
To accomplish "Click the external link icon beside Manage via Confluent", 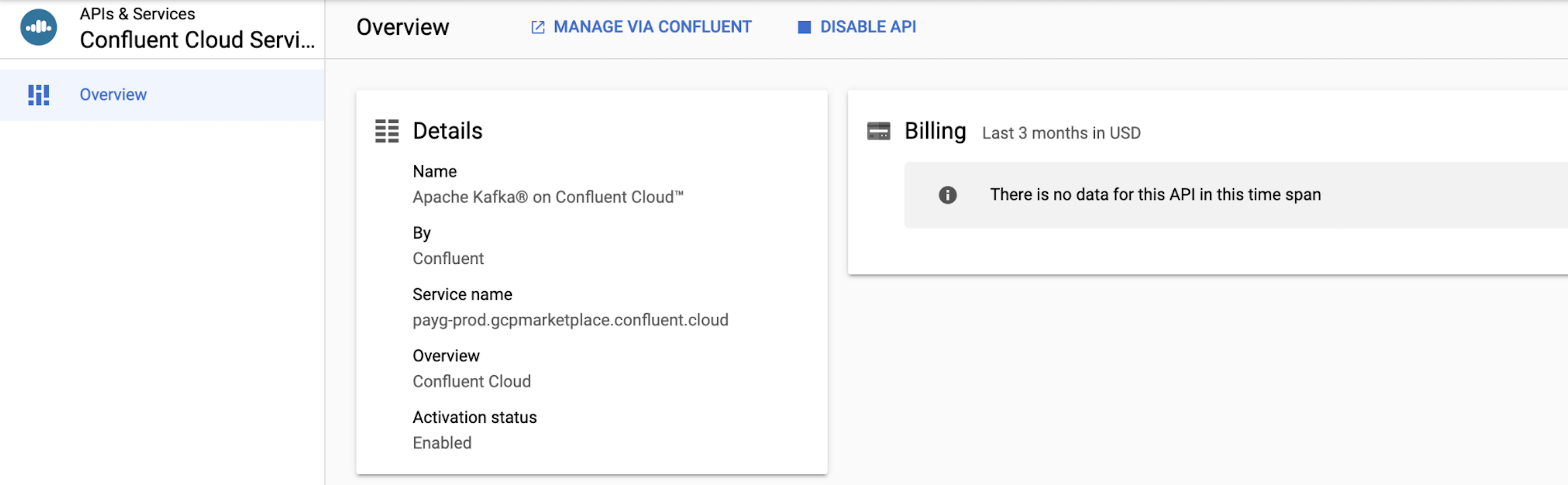I will (x=538, y=27).
